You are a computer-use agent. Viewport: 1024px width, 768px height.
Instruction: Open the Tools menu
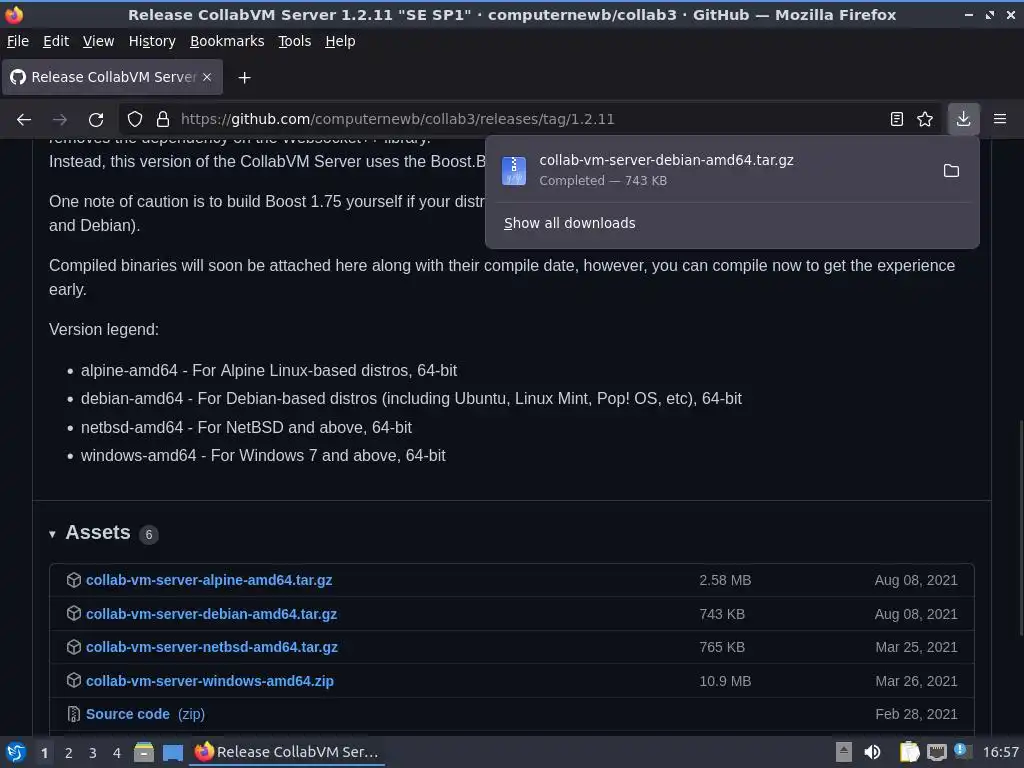click(x=295, y=41)
